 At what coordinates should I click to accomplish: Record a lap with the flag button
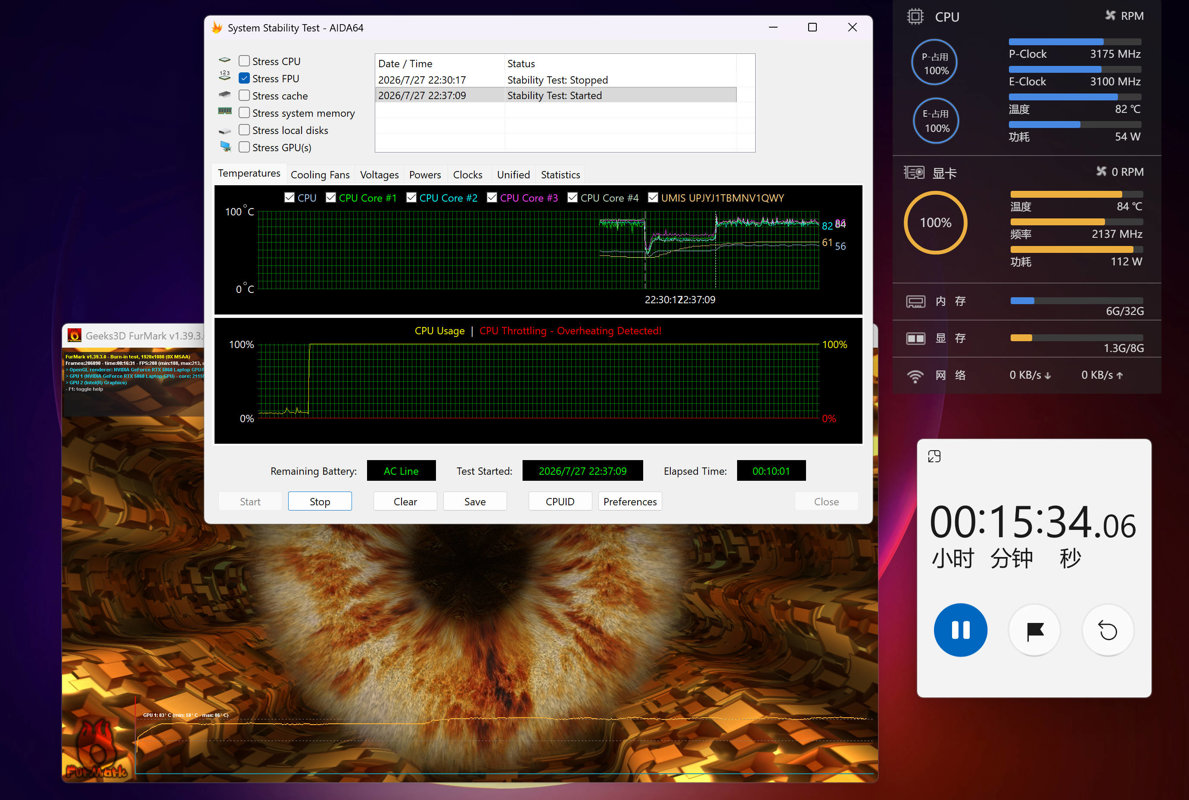click(x=1034, y=630)
